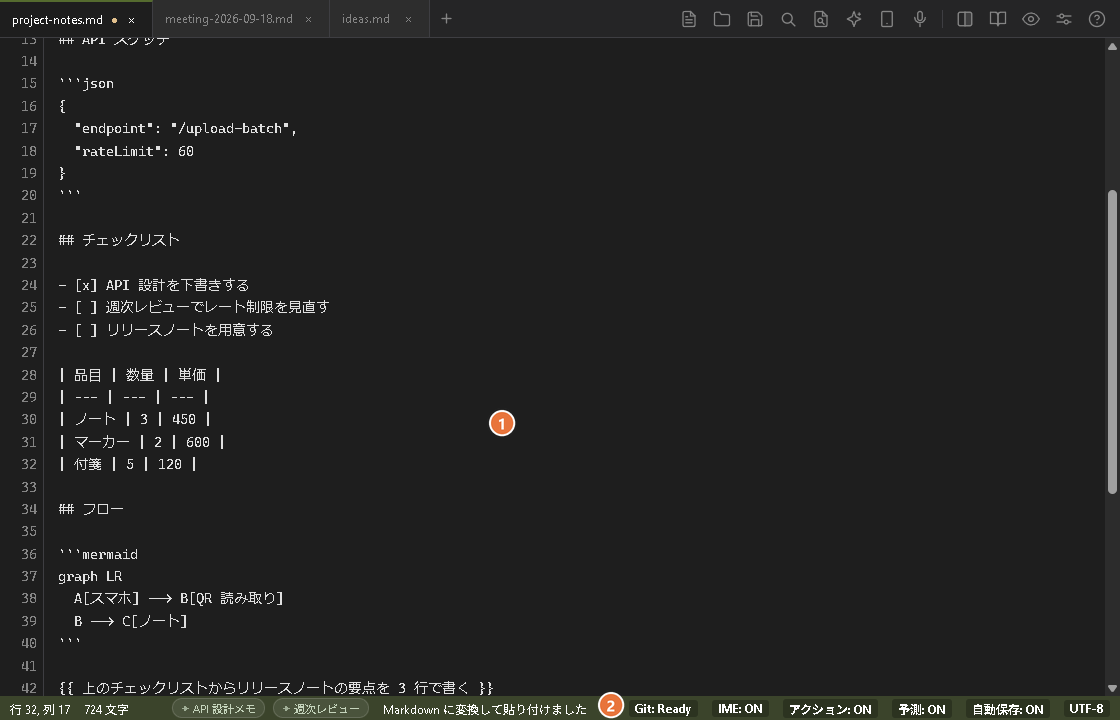Click the Git: Ready status indicator
The image size is (1120, 720).
click(x=662, y=709)
